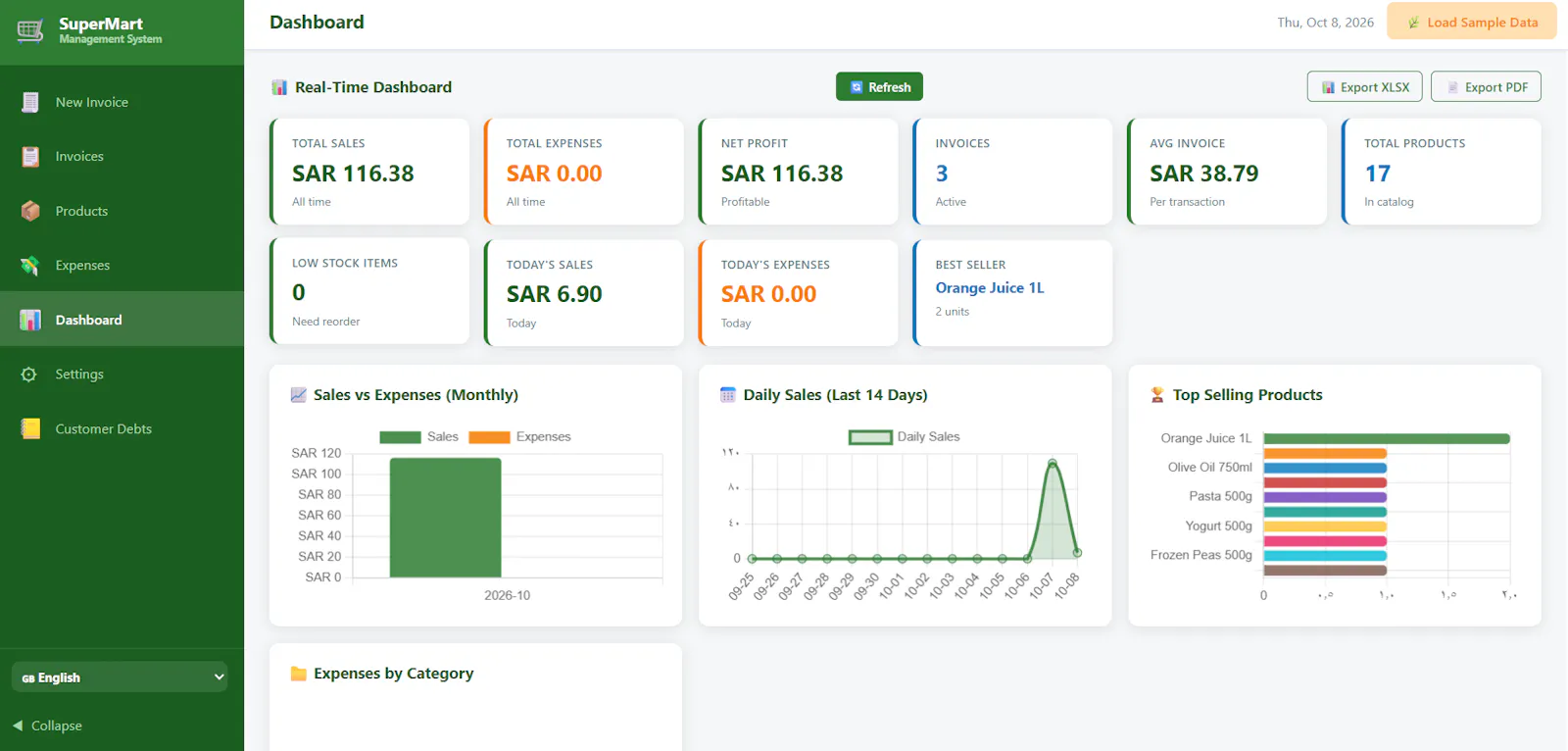The image size is (1568, 751).
Task: Click the Settings gear icon
Action: click(x=29, y=375)
